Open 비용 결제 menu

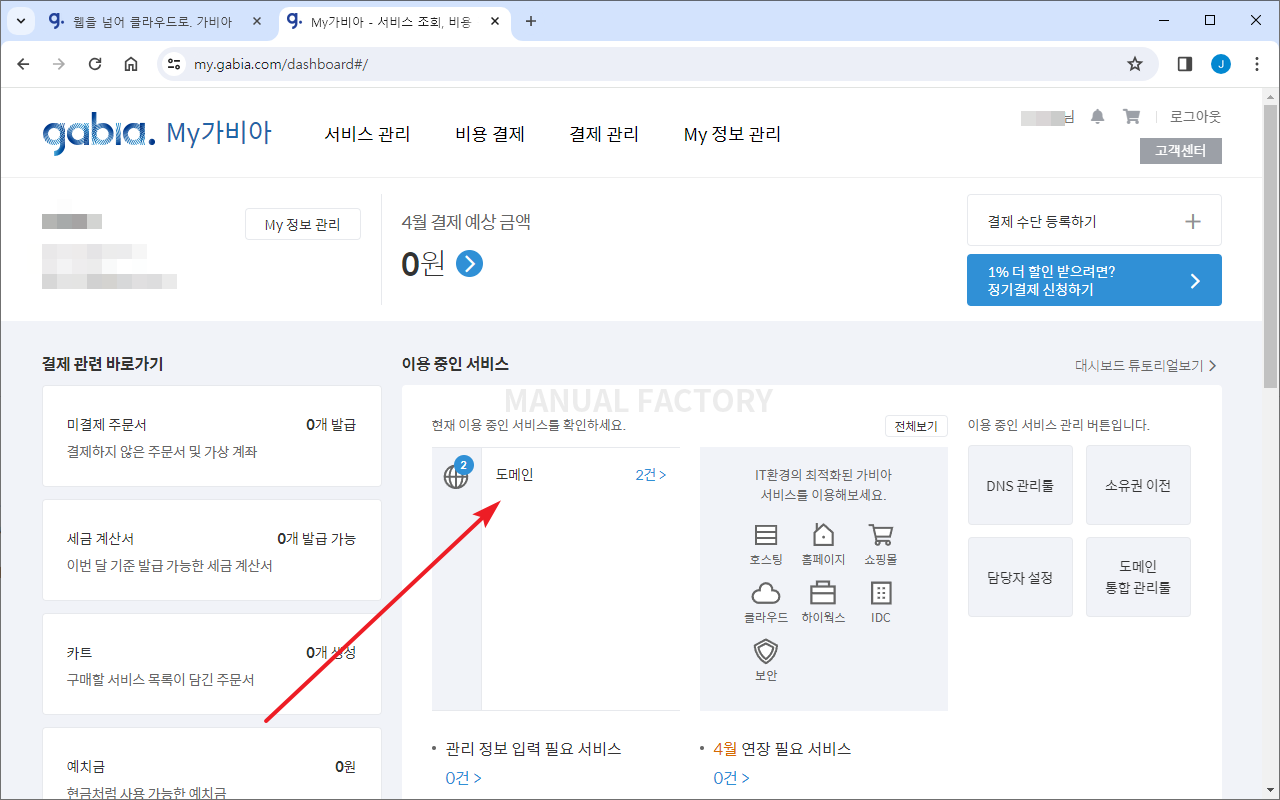[490, 134]
